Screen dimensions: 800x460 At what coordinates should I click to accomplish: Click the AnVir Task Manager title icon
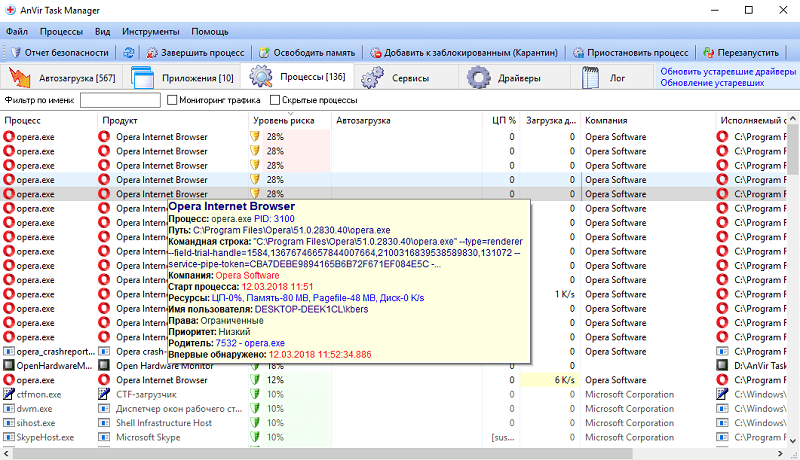pyautogui.click(x=10, y=10)
